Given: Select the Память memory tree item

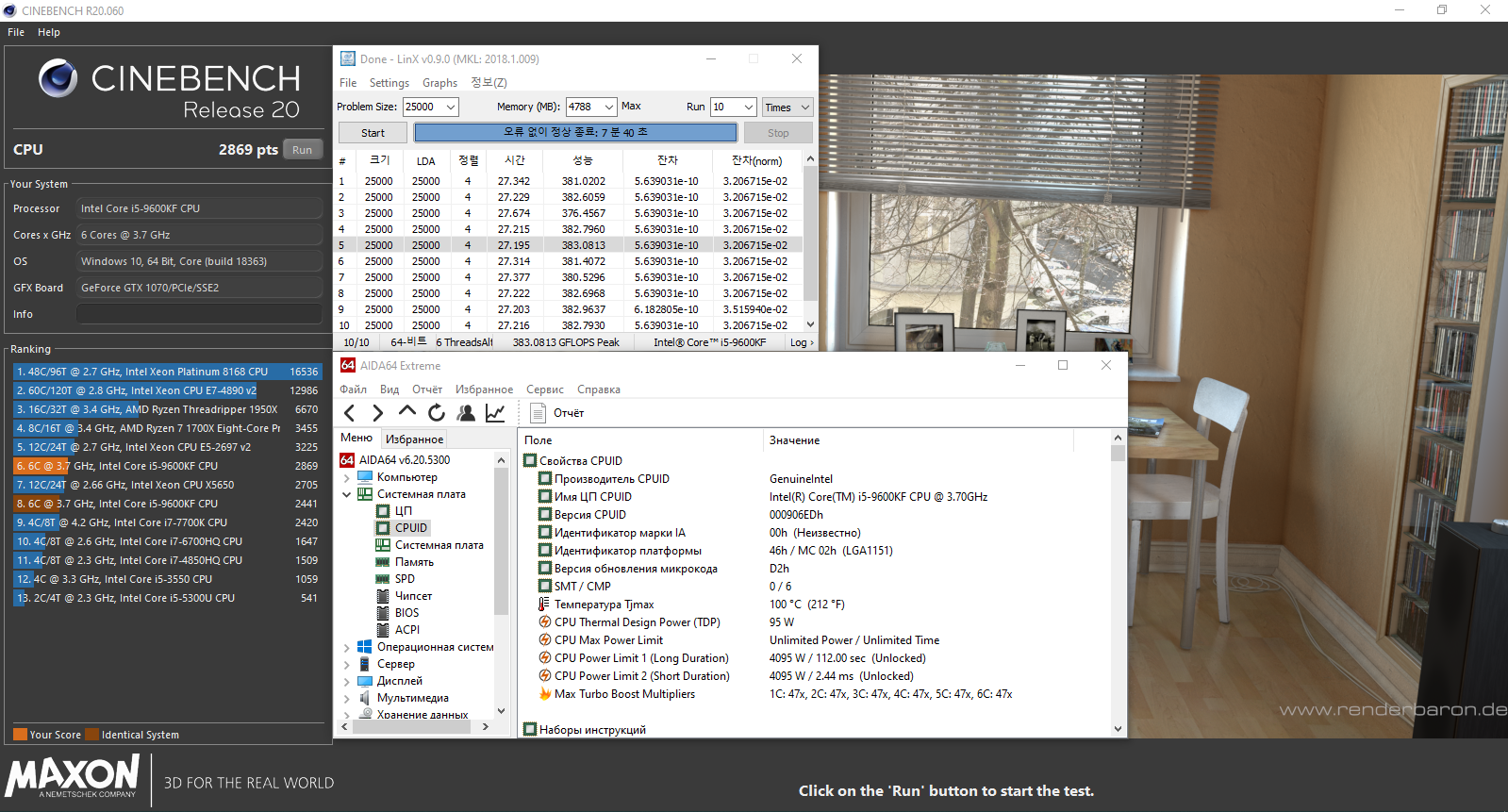Looking at the screenshot, I should point(414,562).
